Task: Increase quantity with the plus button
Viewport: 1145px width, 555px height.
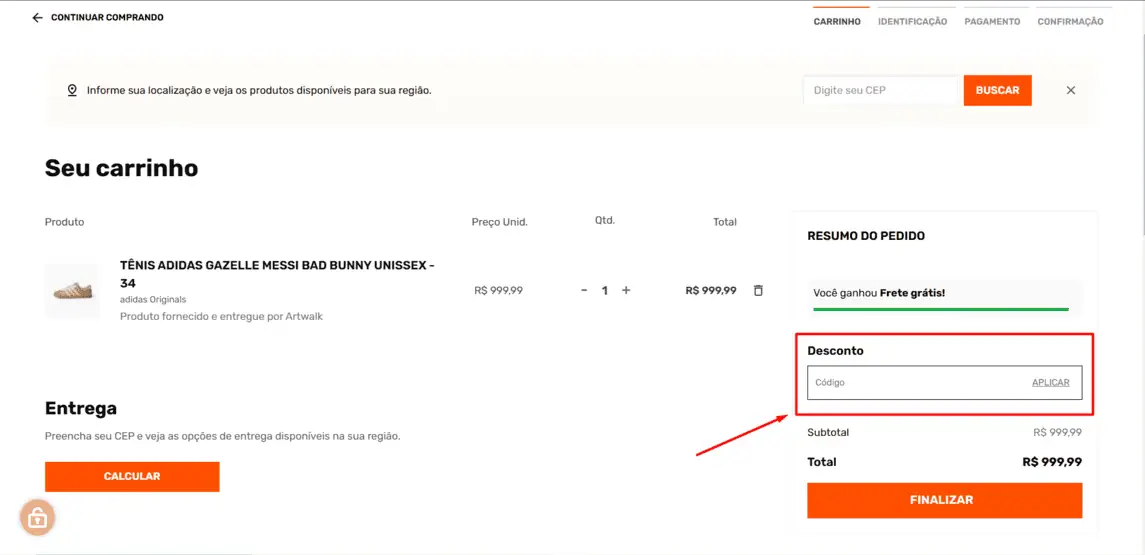Action: click(x=626, y=290)
